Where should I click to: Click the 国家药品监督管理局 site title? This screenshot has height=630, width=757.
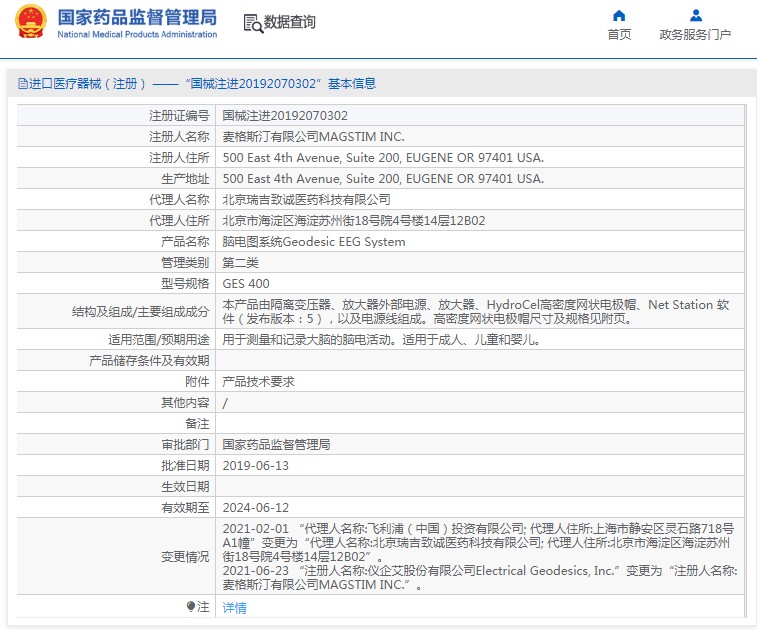point(136,17)
